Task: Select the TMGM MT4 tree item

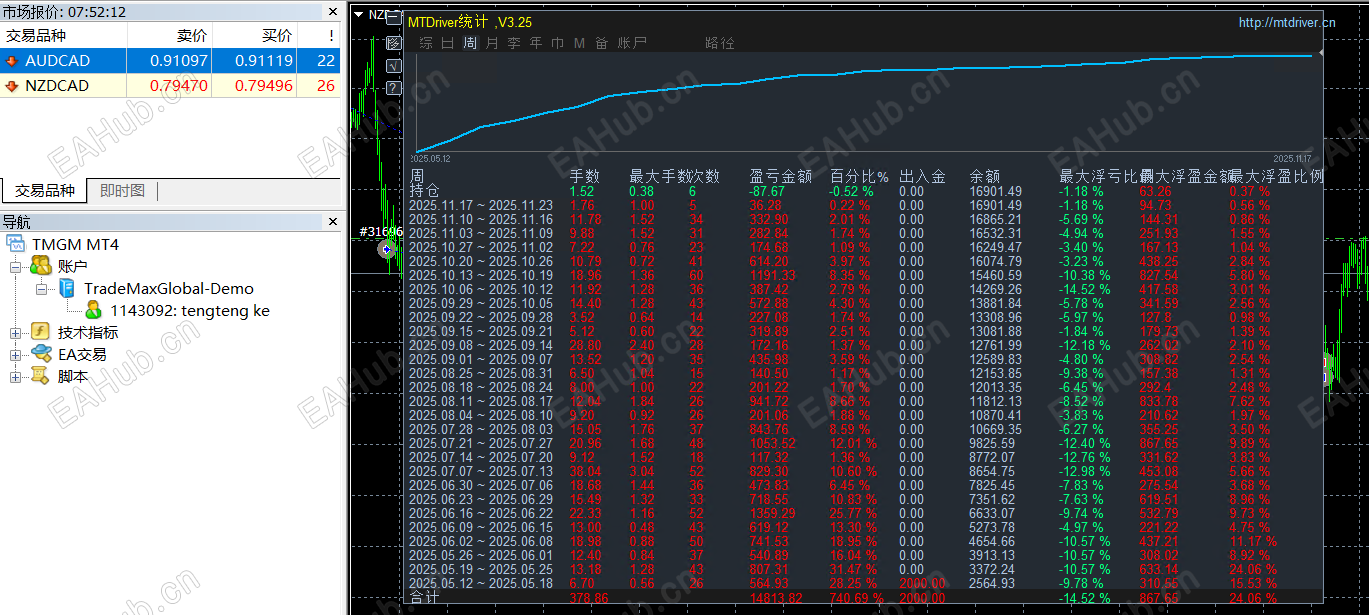Action: (x=76, y=244)
